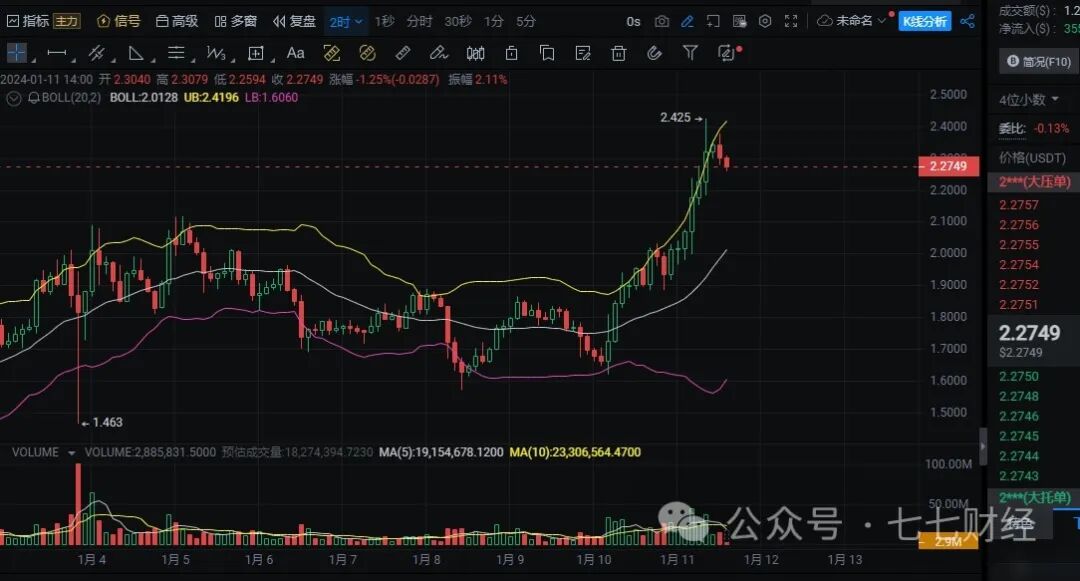
Task: Switch to the 5分 timeframe
Action: 526,21
